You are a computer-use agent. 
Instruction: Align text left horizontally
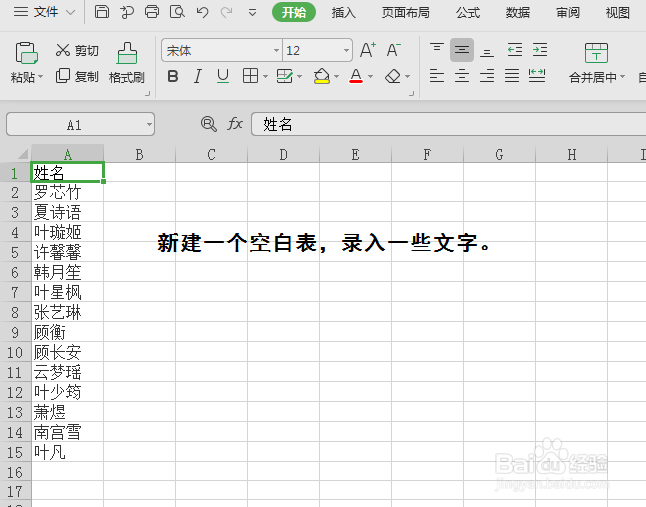[x=437, y=76]
